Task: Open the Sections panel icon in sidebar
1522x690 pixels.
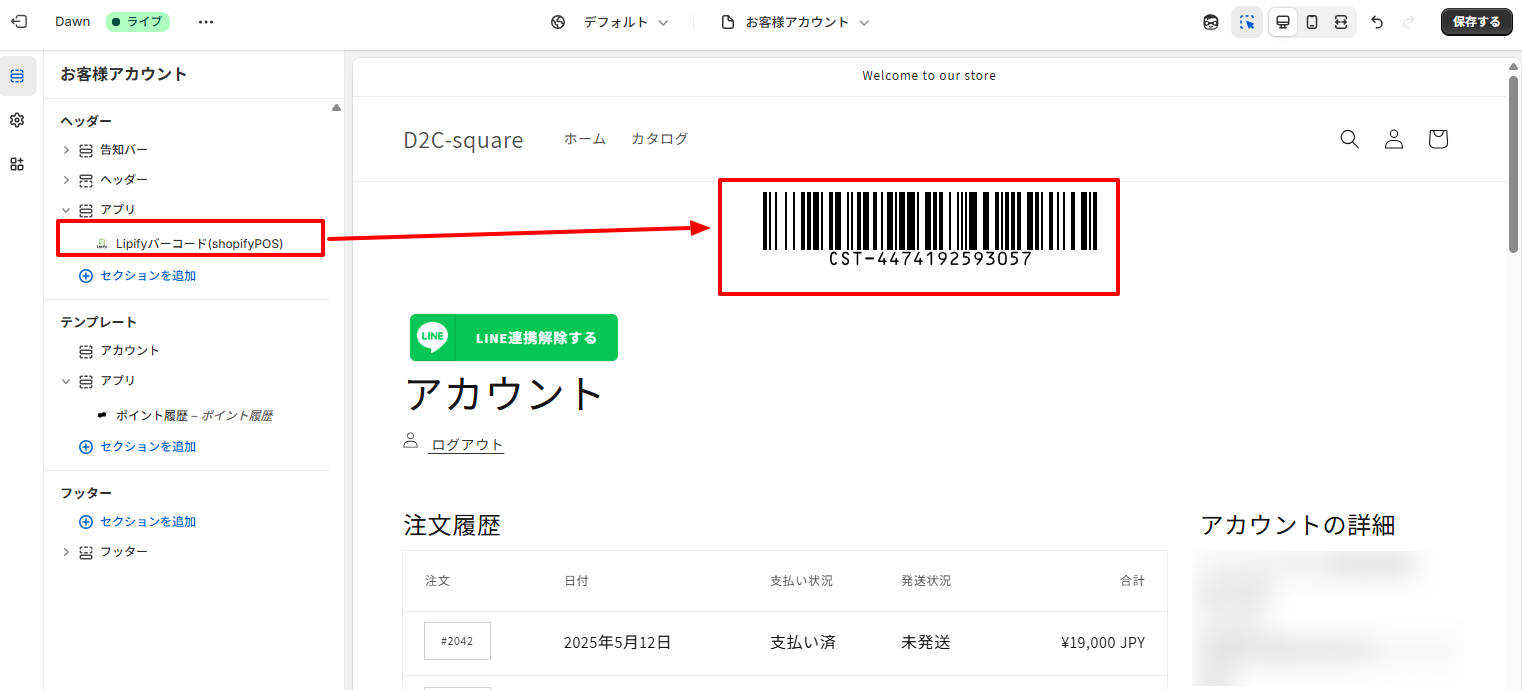Action: coord(17,76)
